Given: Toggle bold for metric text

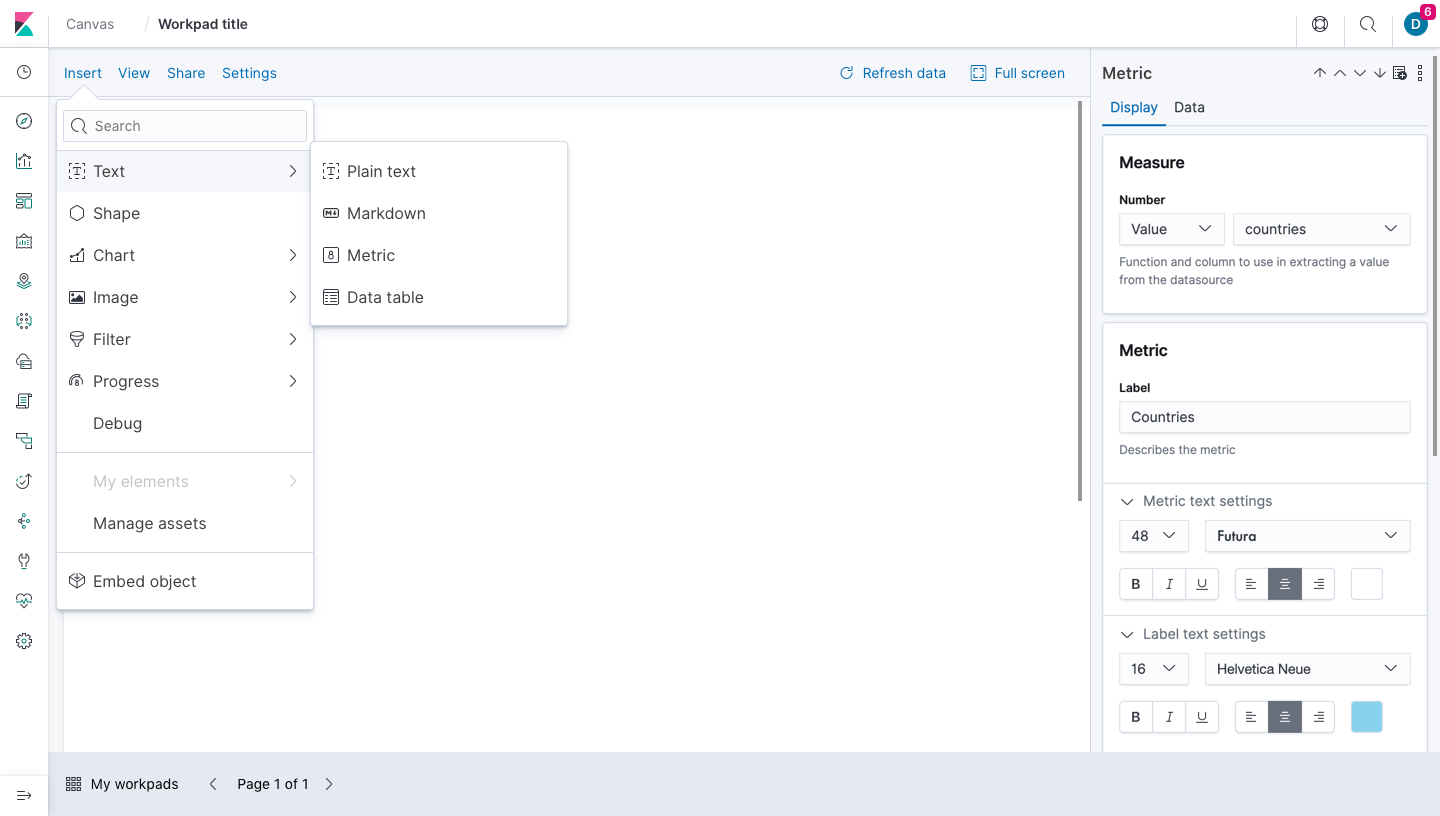Looking at the screenshot, I should pyautogui.click(x=1136, y=584).
